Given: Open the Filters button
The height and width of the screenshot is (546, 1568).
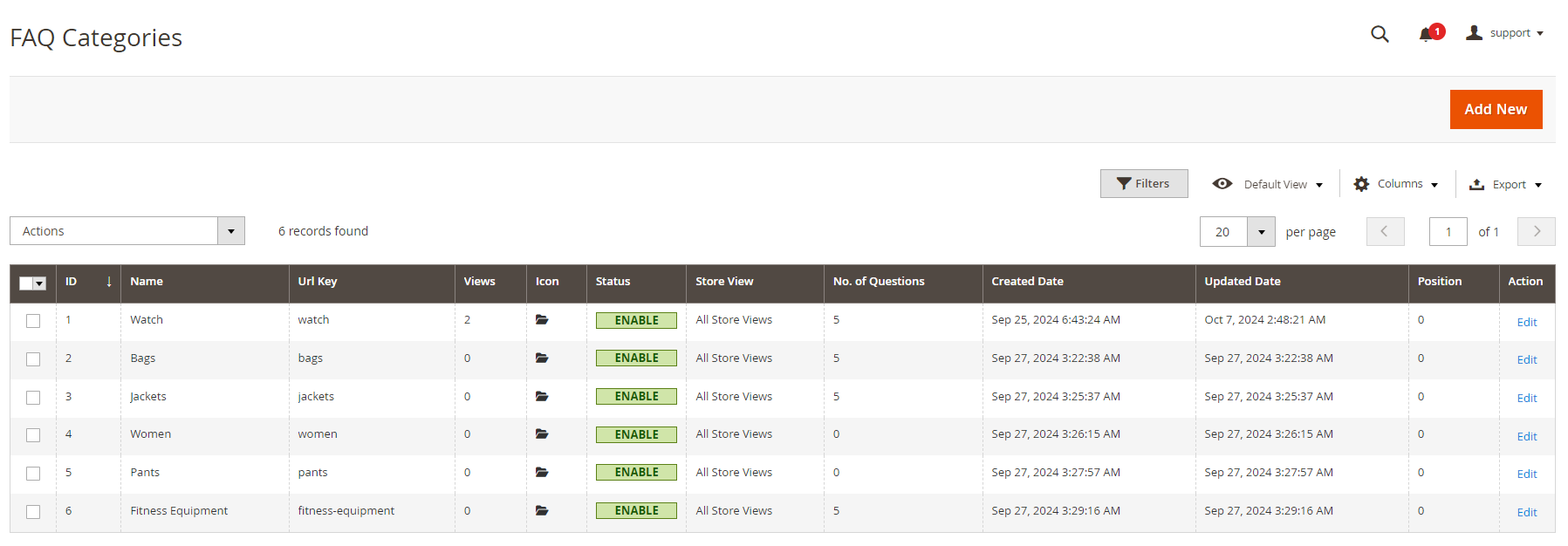Looking at the screenshot, I should pyautogui.click(x=1144, y=184).
